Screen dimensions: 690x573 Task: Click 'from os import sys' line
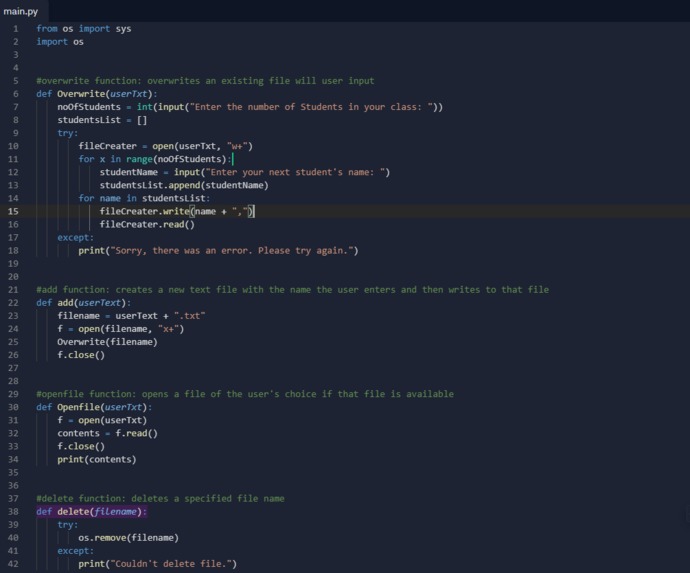click(x=84, y=29)
